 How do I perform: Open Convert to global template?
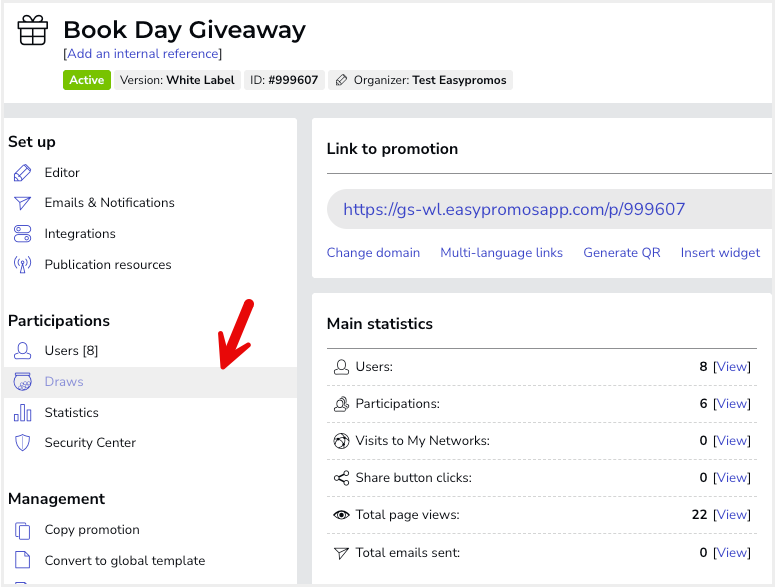[125, 561]
